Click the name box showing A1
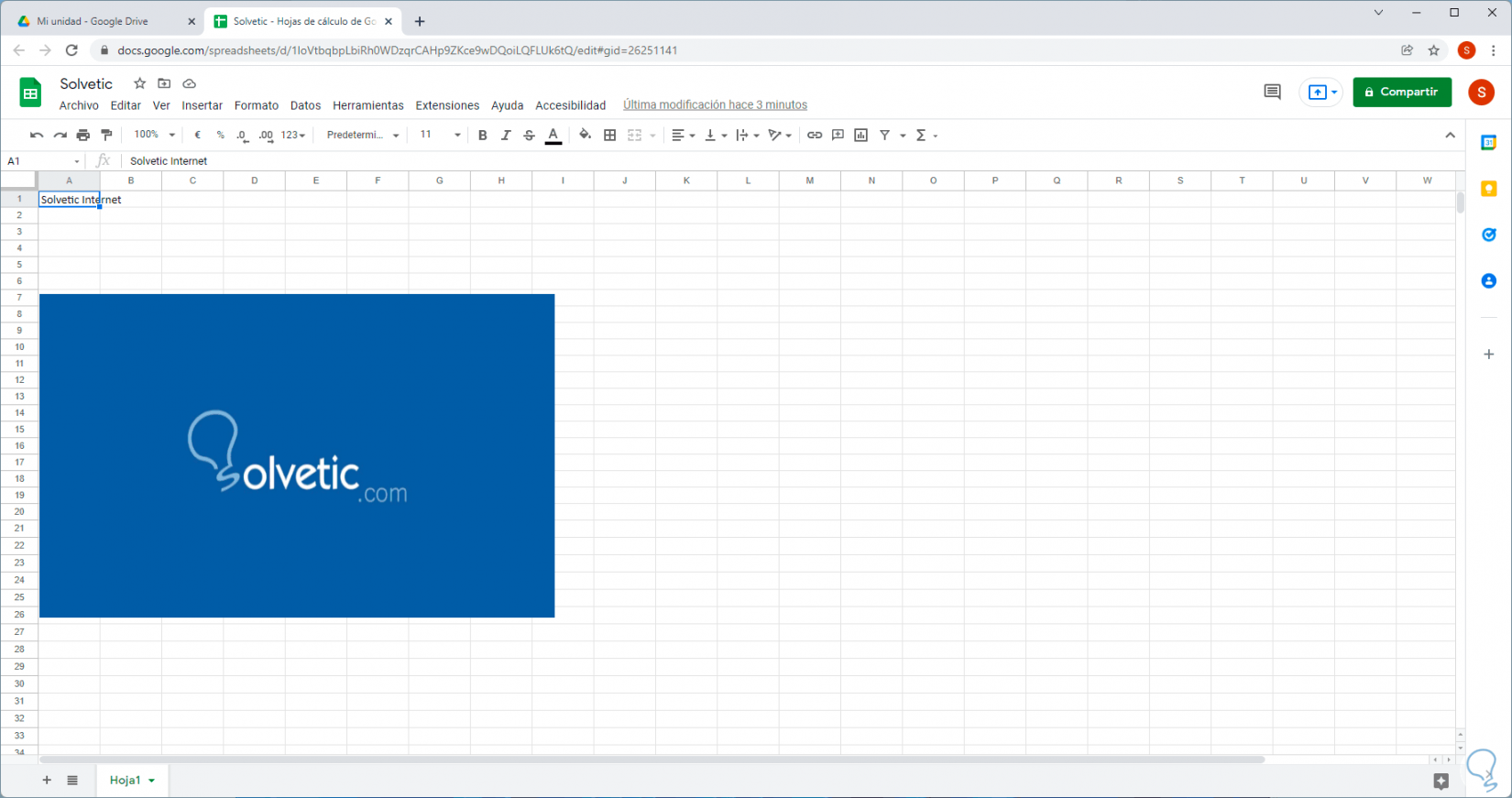 point(44,161)
